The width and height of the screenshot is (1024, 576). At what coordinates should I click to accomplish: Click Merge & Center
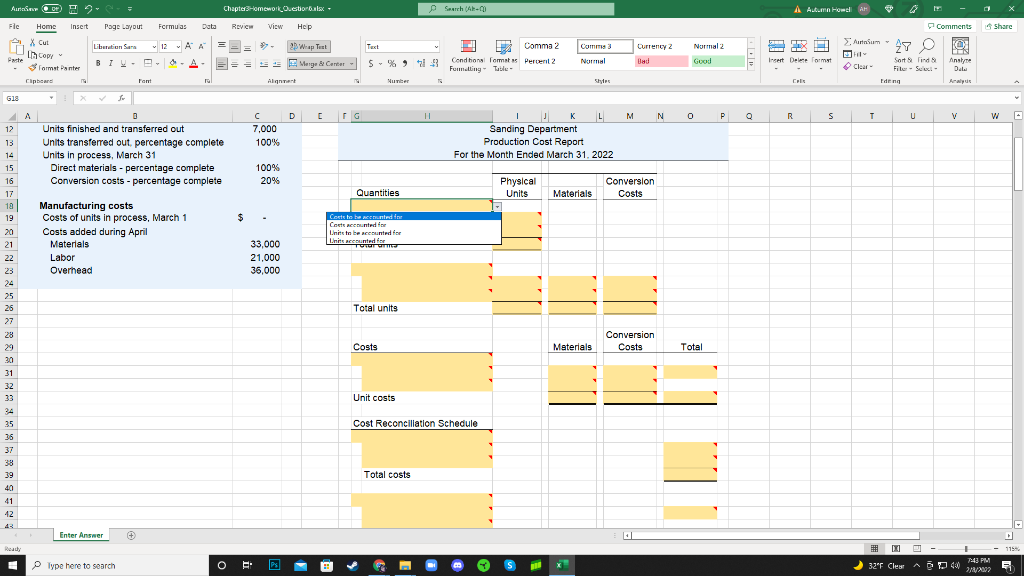click(317, 63)
